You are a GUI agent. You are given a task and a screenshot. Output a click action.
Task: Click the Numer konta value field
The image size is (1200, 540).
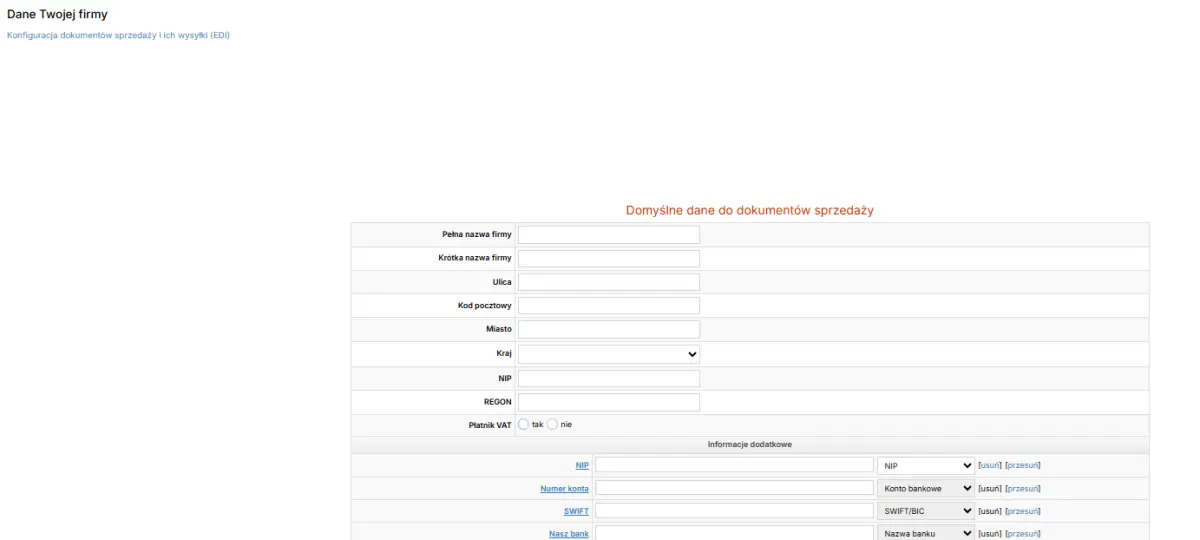click(x=734, y=488)
